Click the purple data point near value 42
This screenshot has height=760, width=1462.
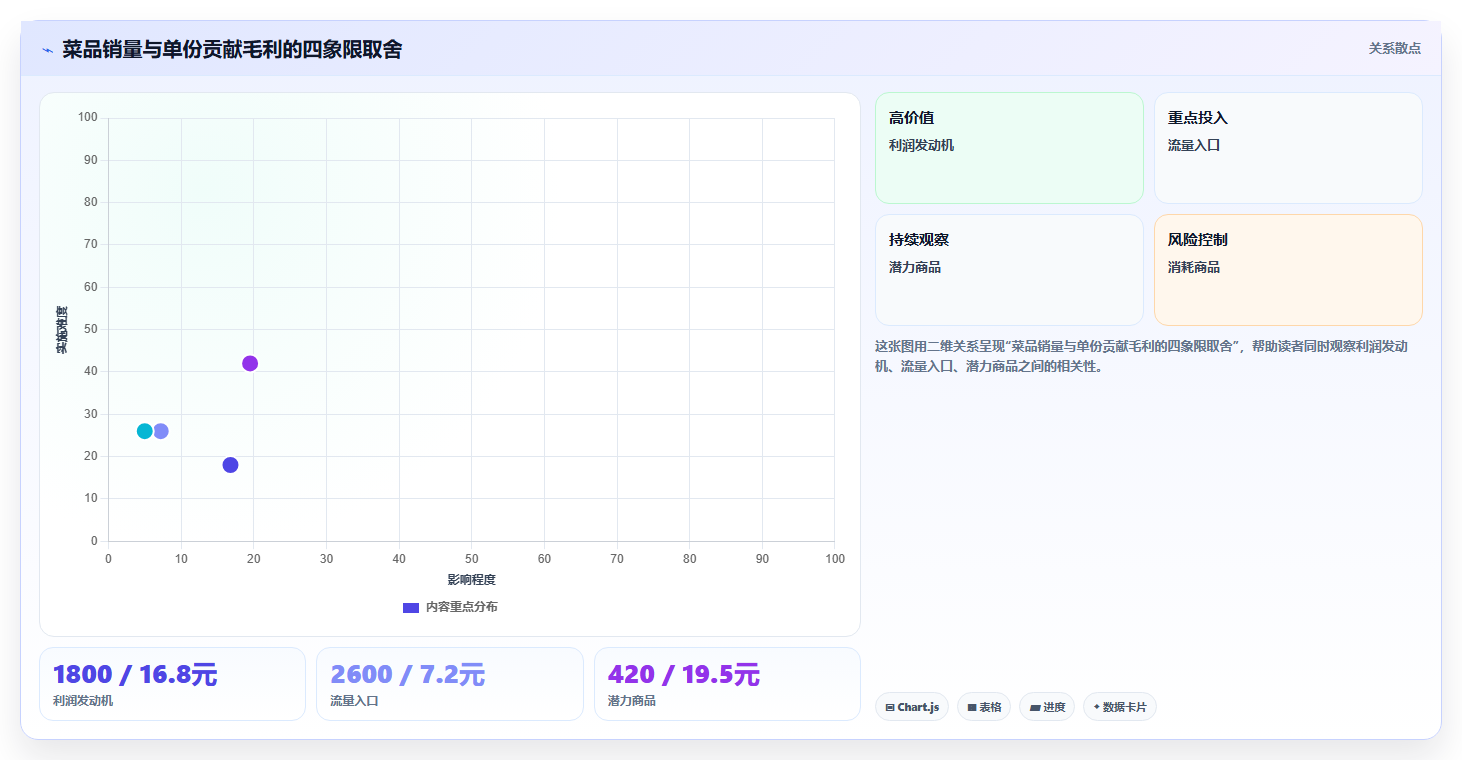click(250, 363)
